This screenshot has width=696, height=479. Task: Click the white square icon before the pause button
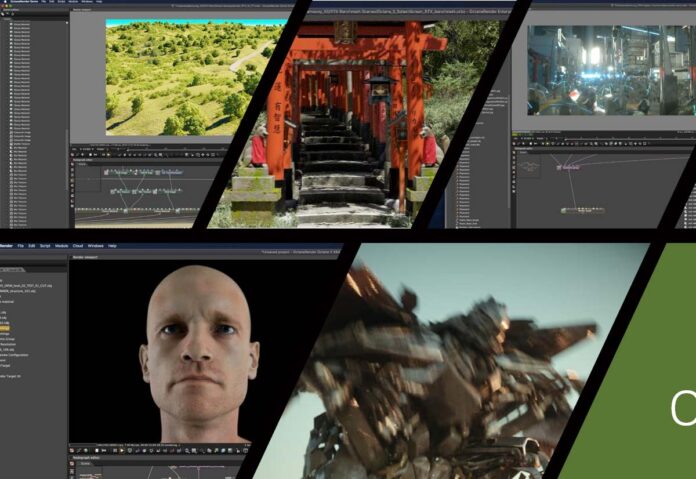point(97,451)
